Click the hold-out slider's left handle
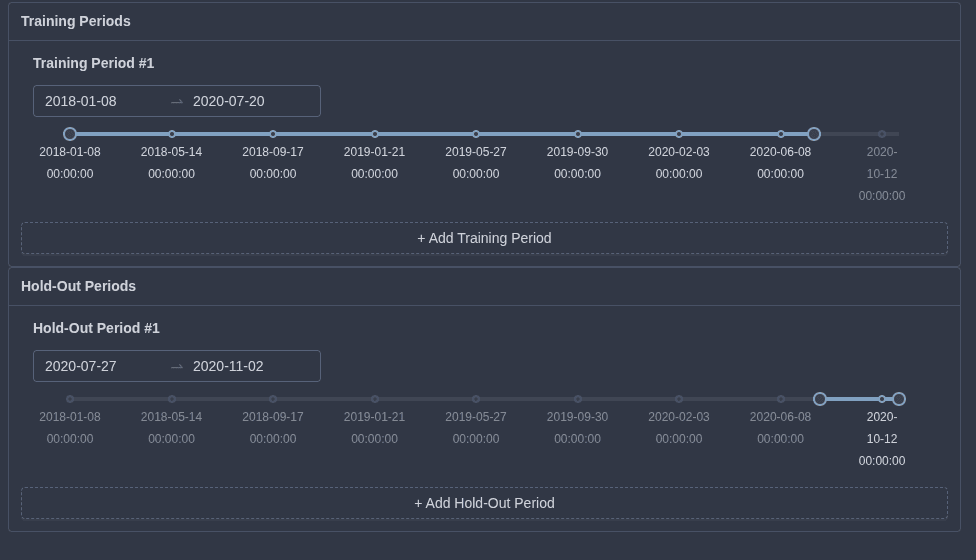 pos(820,399)
